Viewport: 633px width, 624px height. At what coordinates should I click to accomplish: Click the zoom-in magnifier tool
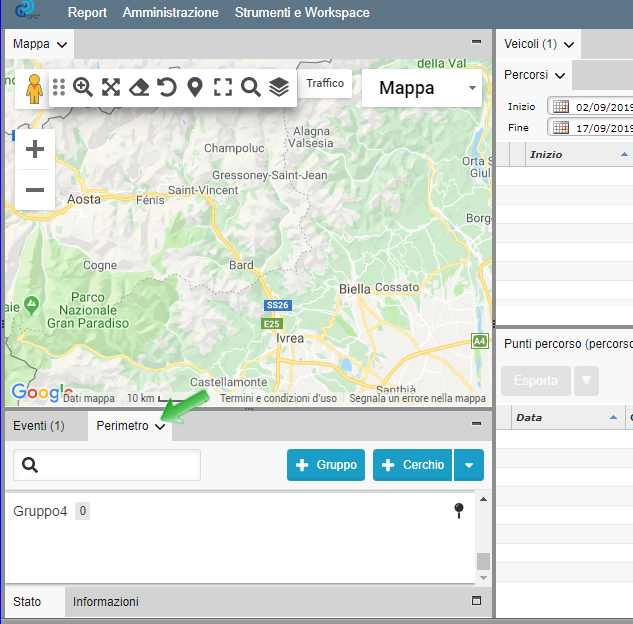click(83, 87)
